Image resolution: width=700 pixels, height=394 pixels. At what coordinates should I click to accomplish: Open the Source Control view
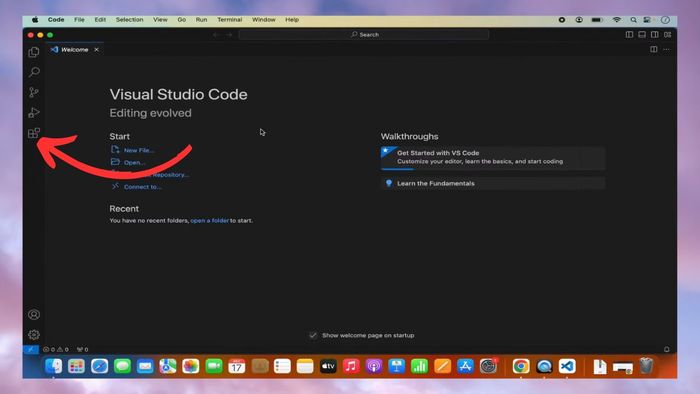pyautogui.click(x=34, y=92)
